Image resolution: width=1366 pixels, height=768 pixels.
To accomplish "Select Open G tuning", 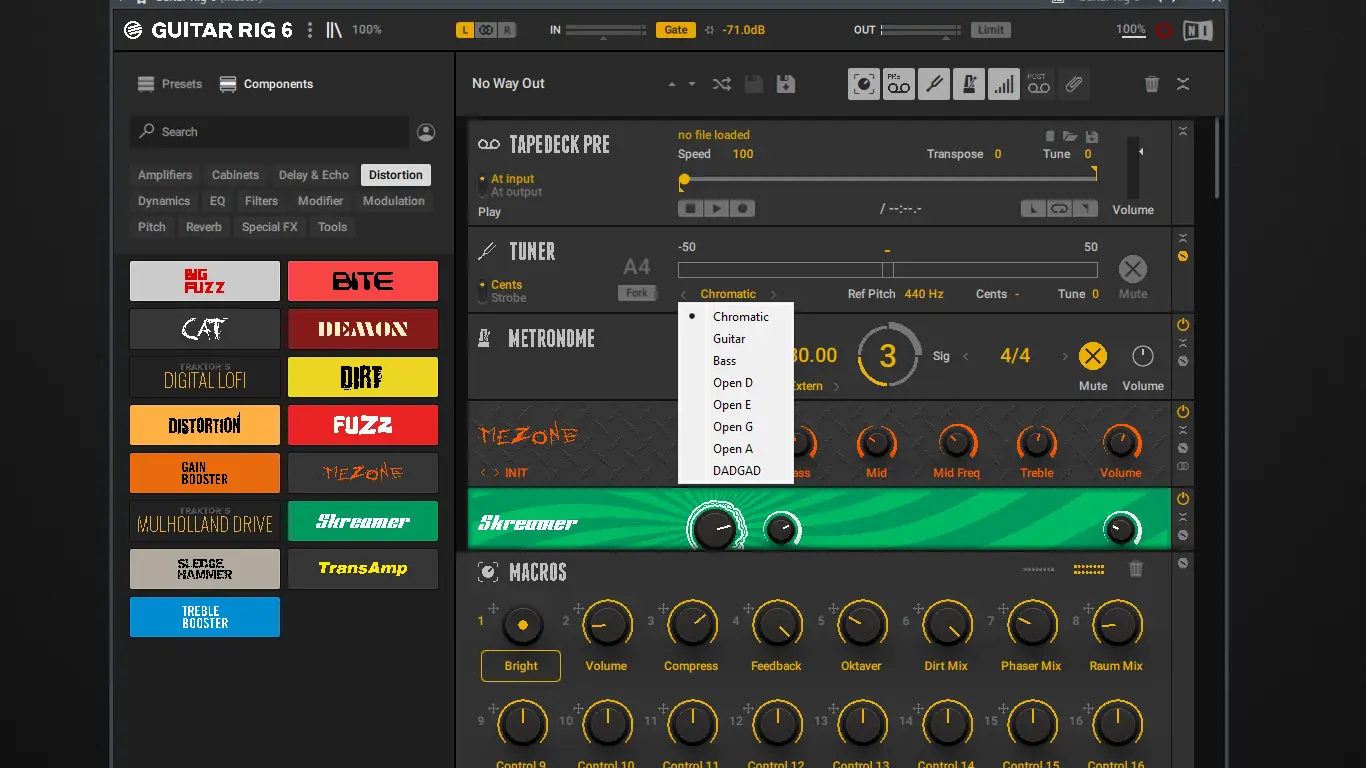I will pyautogui.click(x=736, y=427).
